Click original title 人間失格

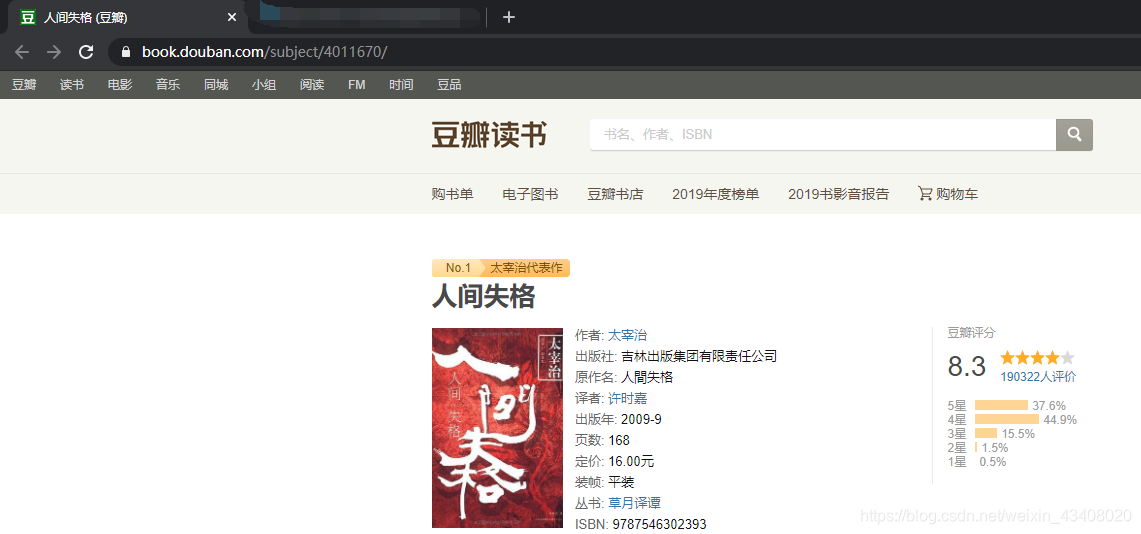pyautogui.click(x=647, y=377)
